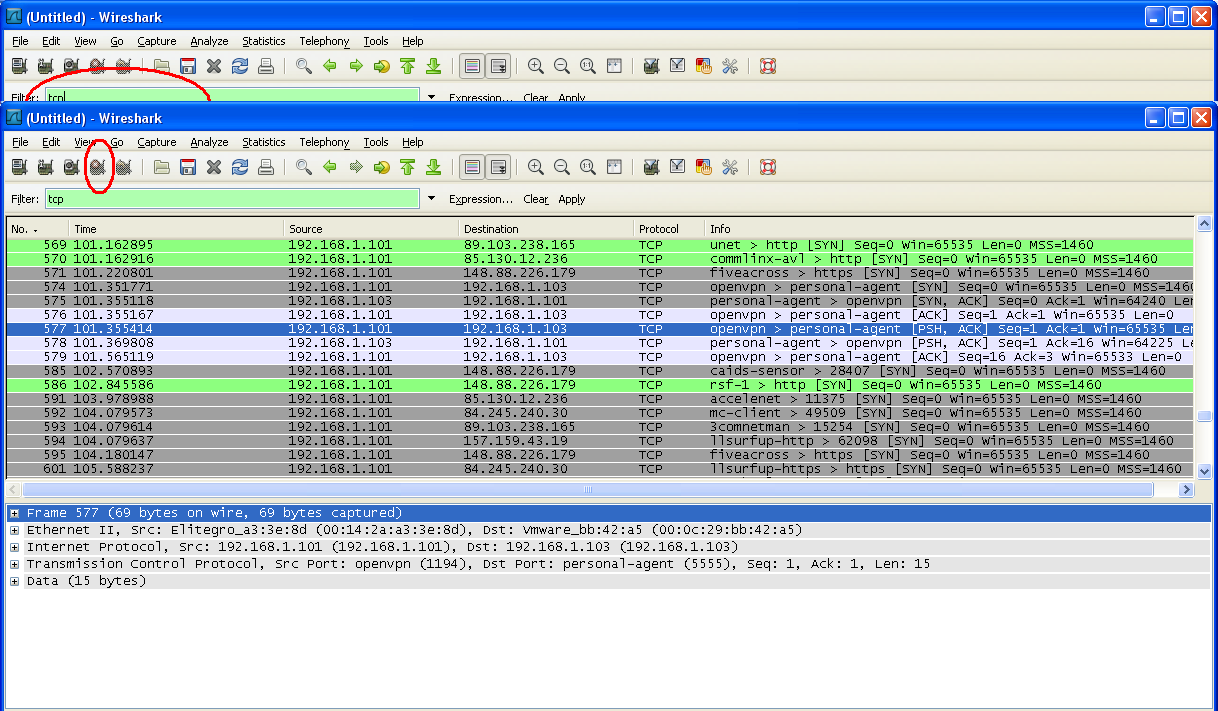Select packet 569 unet > http row
Viewport: 1218px width, 711px height.
click(x=600, y=244)
